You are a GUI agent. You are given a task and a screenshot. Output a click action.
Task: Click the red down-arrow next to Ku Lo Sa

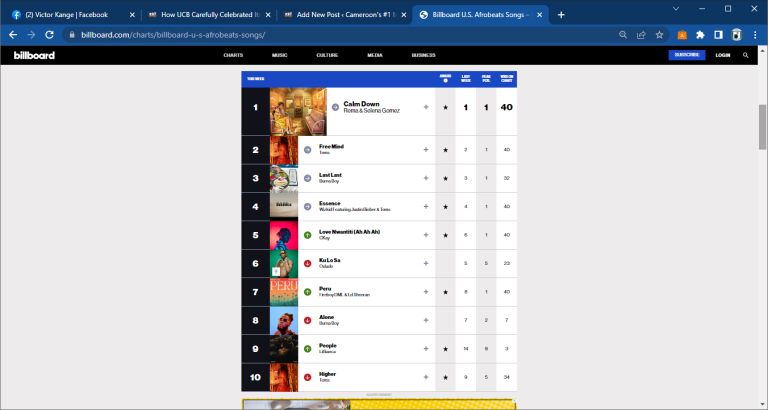pos(307,263)
